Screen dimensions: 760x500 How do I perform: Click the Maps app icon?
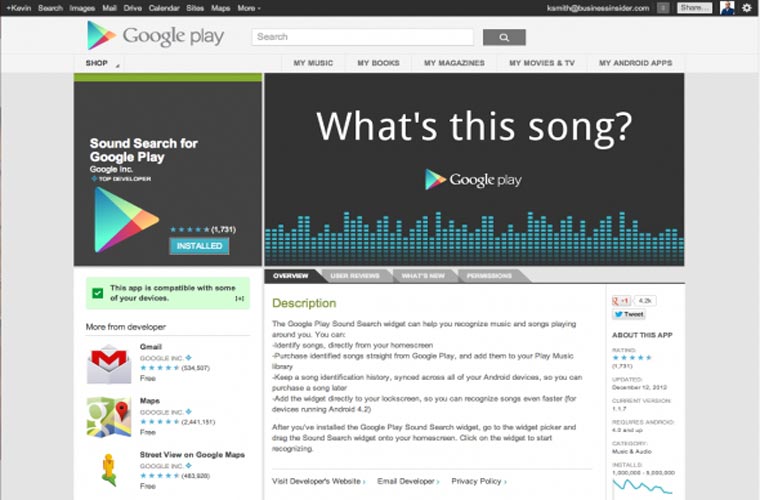tap(108, 417)
